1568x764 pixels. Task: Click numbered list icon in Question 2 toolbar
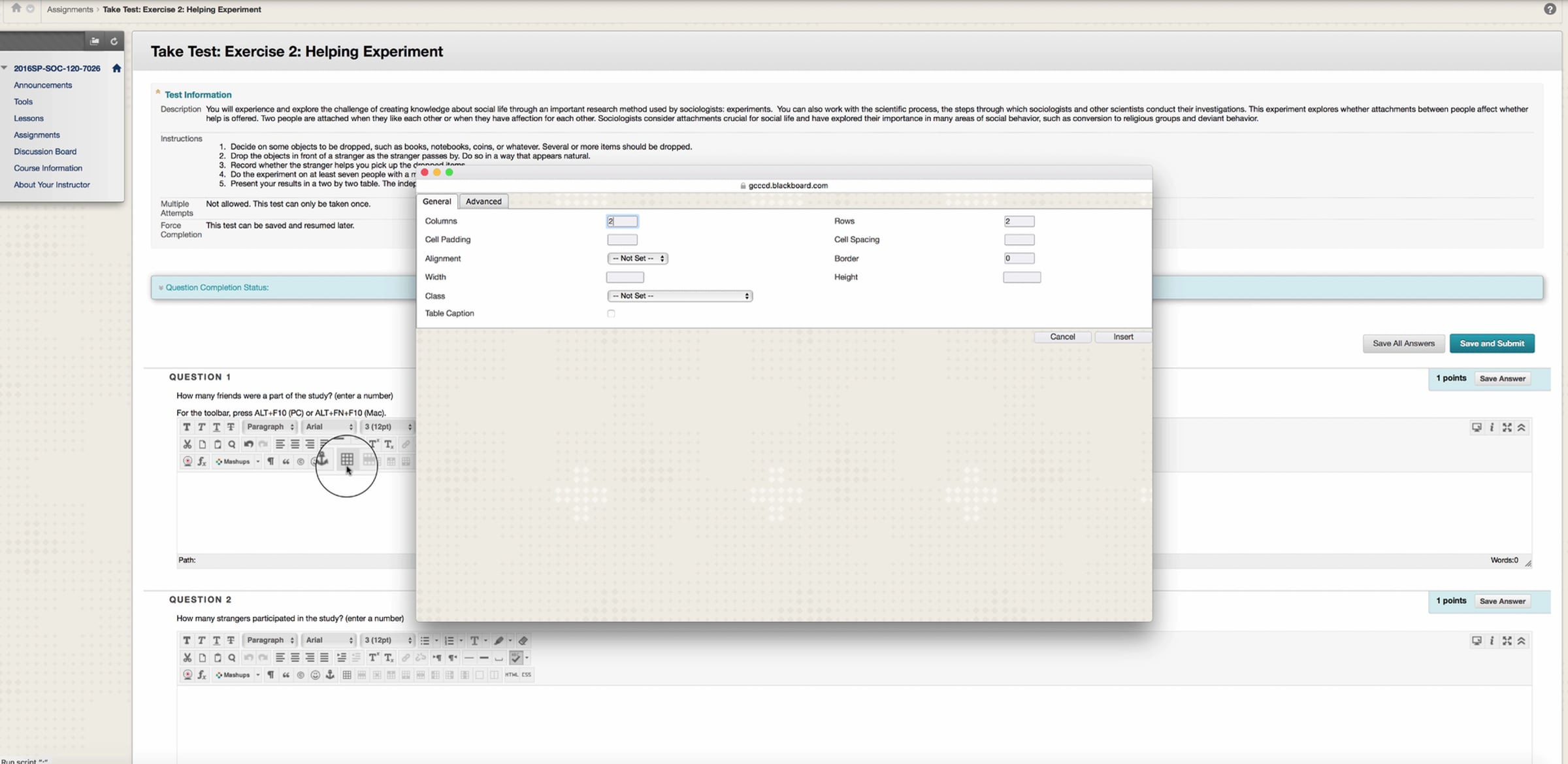click(449, 640)
